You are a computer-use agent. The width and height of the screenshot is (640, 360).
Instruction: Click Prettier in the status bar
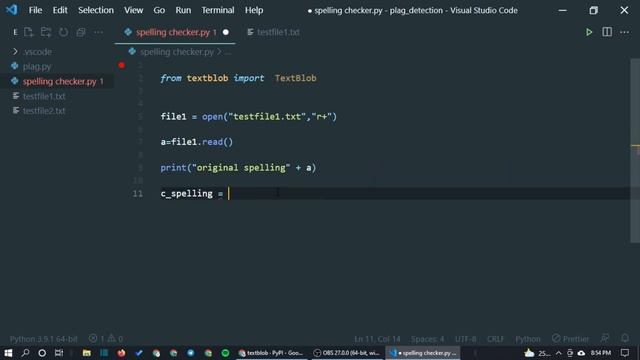click(571, 338)
